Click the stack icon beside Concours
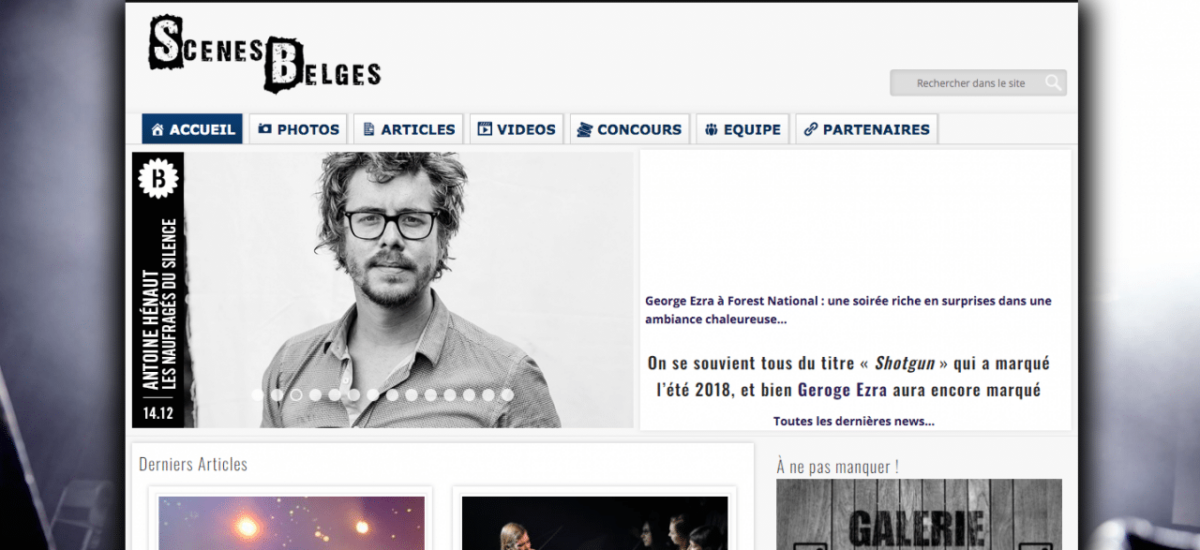Viewport: 1200px width, 550px height. click(585, 129)
